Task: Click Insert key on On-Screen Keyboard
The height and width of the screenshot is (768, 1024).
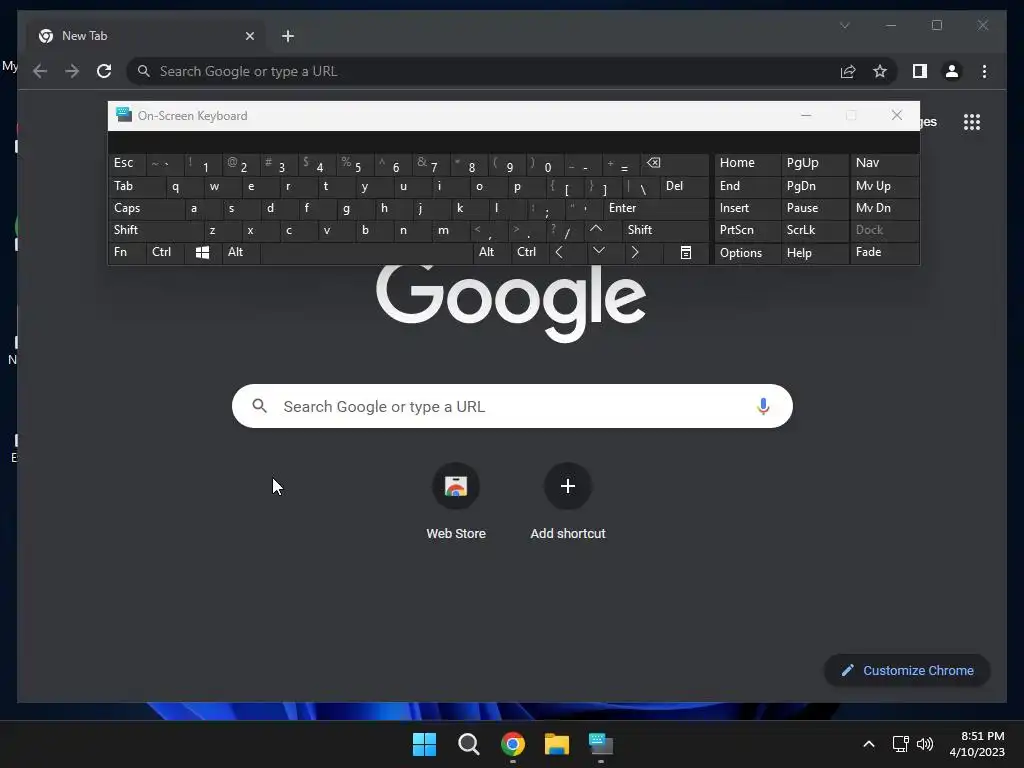Action: click(747, 208)
